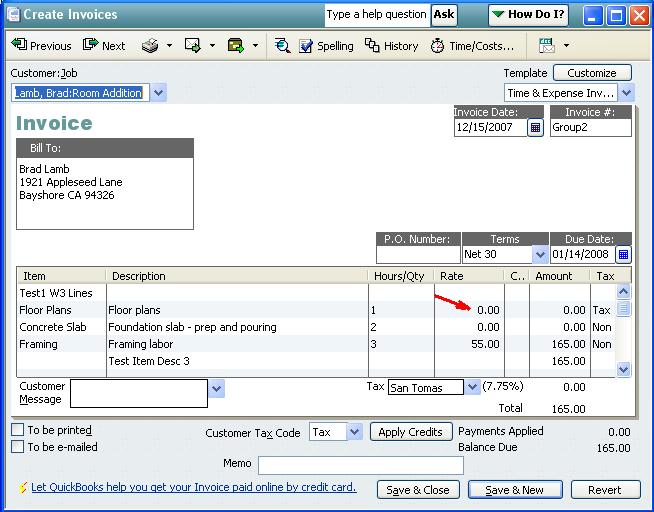Open the Customer Tax Code dropdown
This screenshot has width=654, height=512.
(354, 432)
